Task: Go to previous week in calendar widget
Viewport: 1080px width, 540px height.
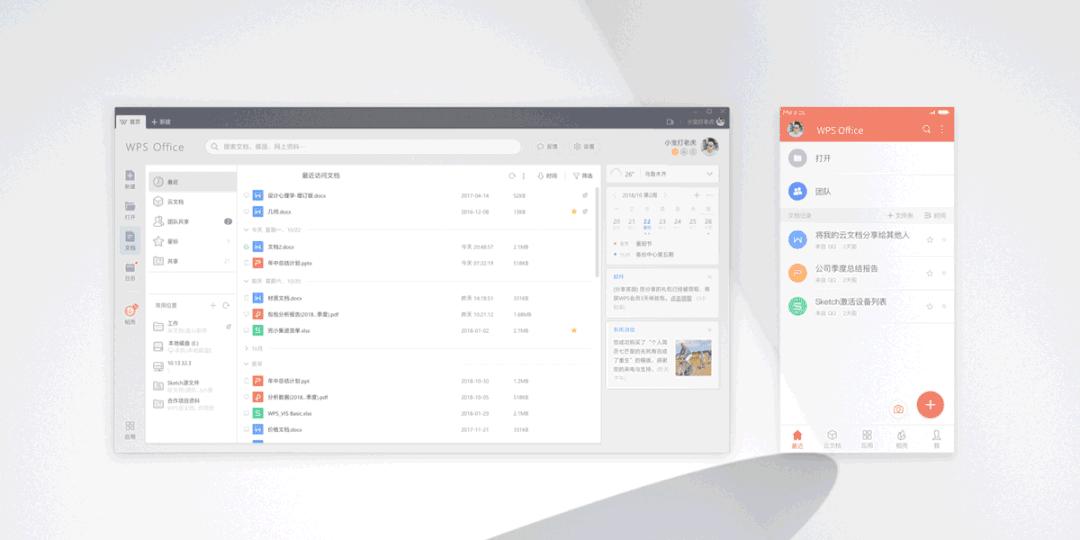Action: pos(616,195)
